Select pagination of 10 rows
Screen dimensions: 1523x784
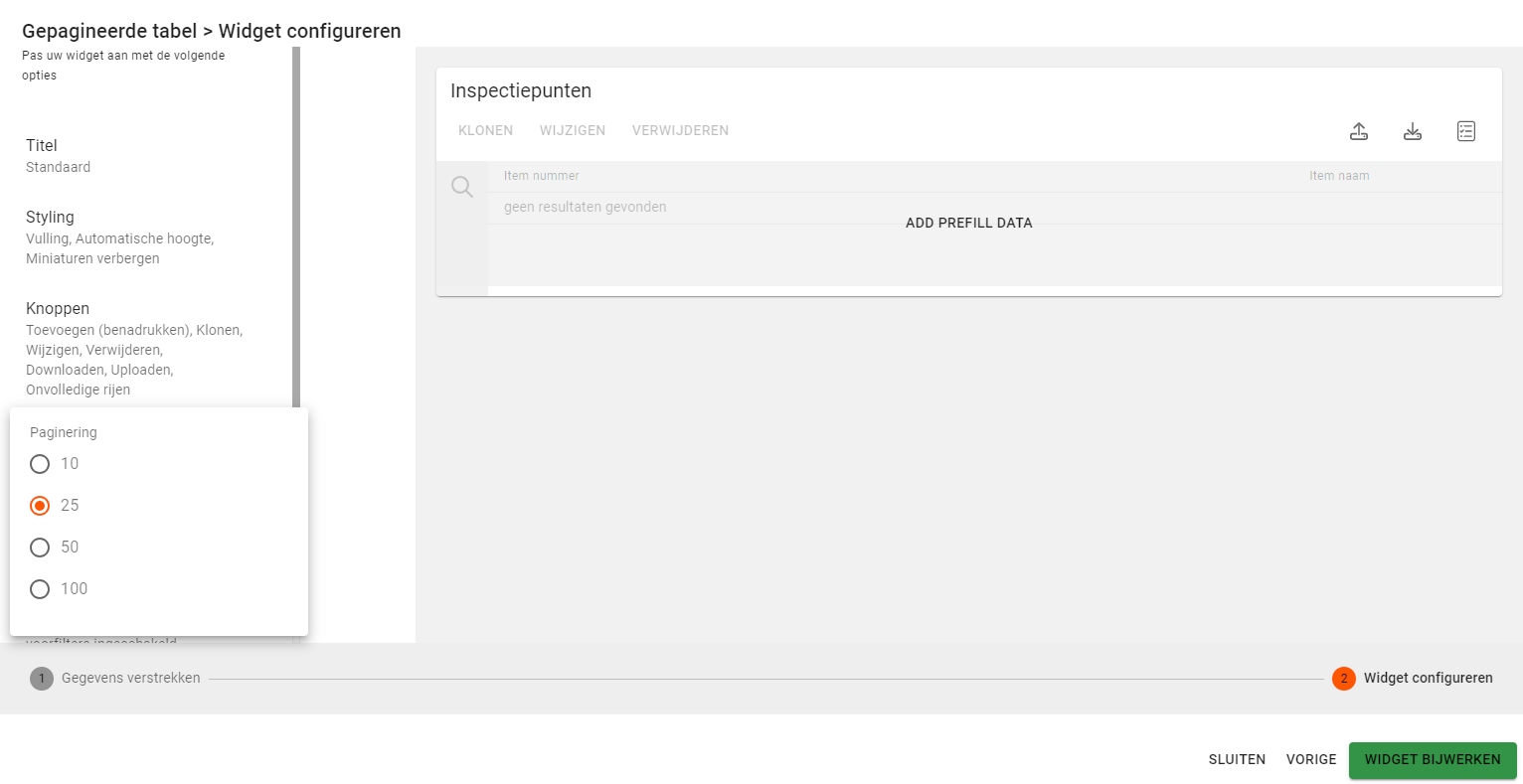[x=40, y=464]
